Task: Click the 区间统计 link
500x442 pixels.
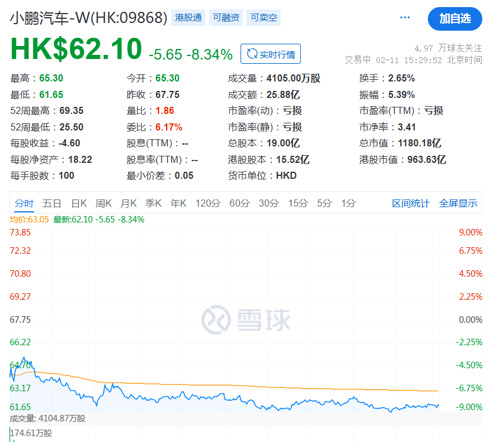Action: click(x=410, y=203)
